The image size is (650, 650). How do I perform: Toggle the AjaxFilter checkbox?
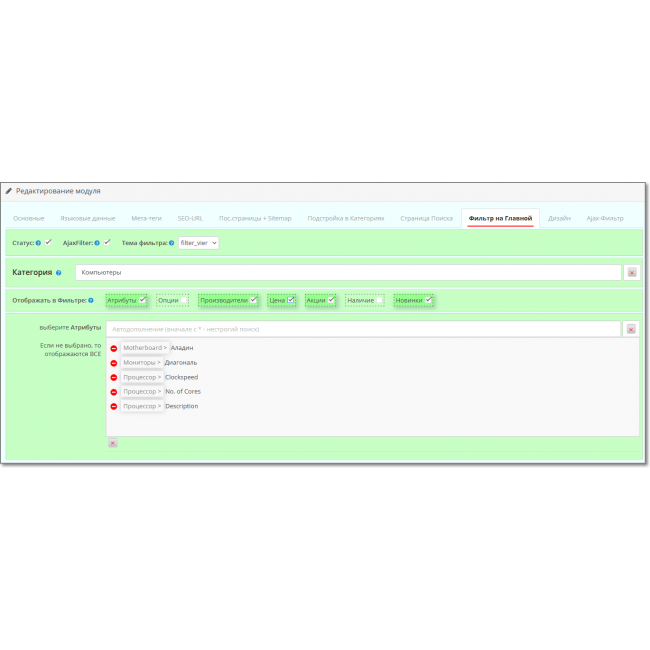point(107,242)
